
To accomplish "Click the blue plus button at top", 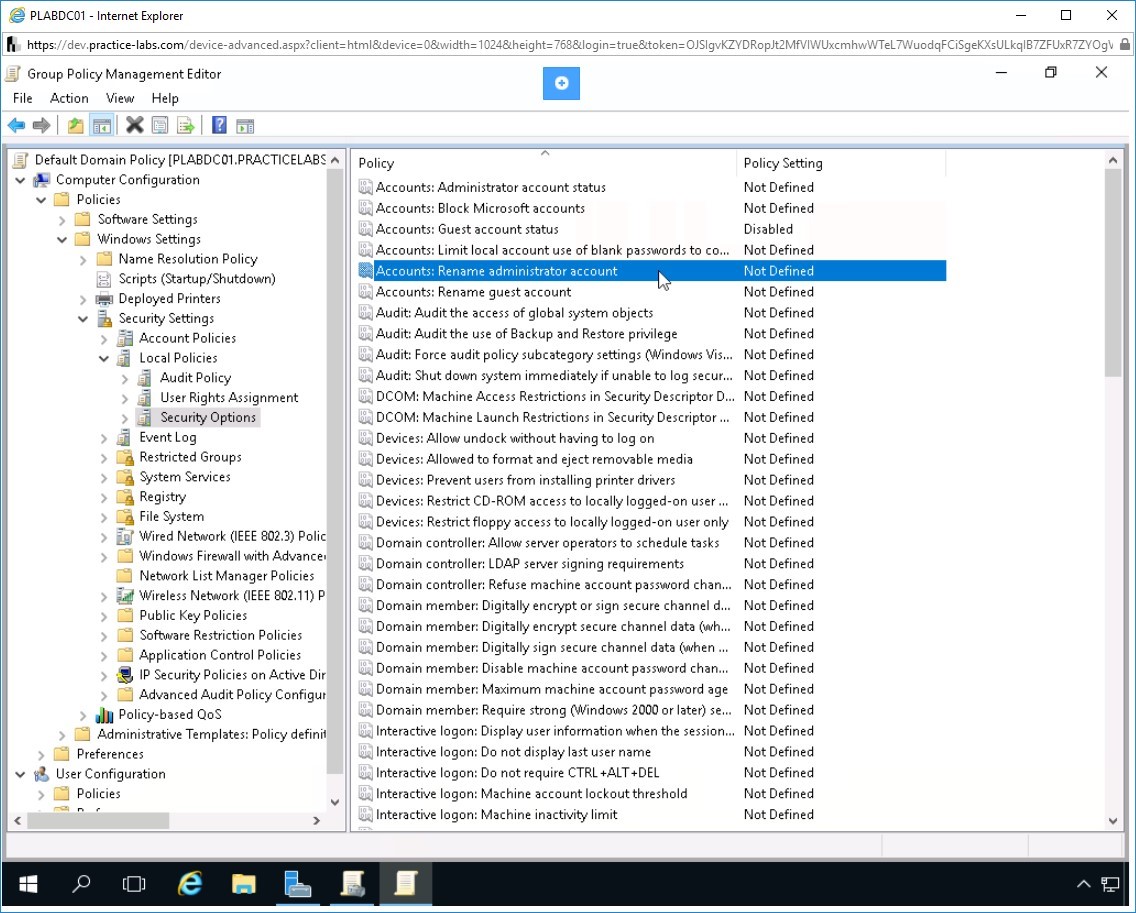I will tap(561, 83).
